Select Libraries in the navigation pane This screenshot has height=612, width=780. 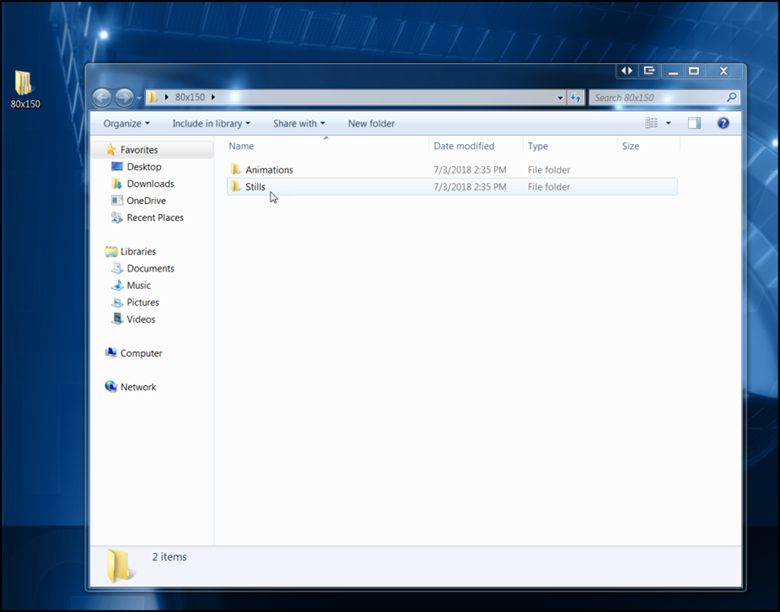tap(138, 251)
